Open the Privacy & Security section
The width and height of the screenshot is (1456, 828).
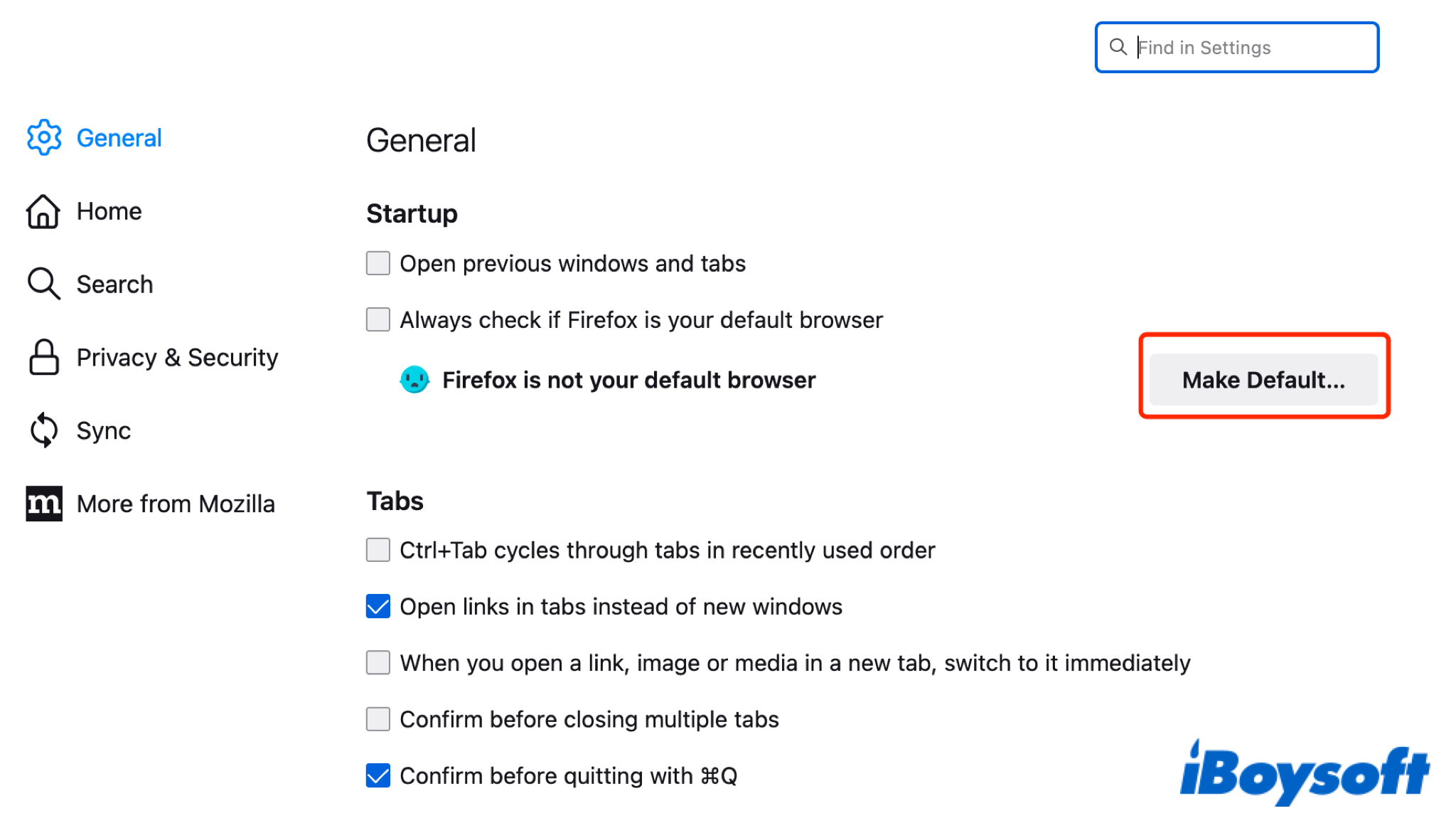(177, 357)
